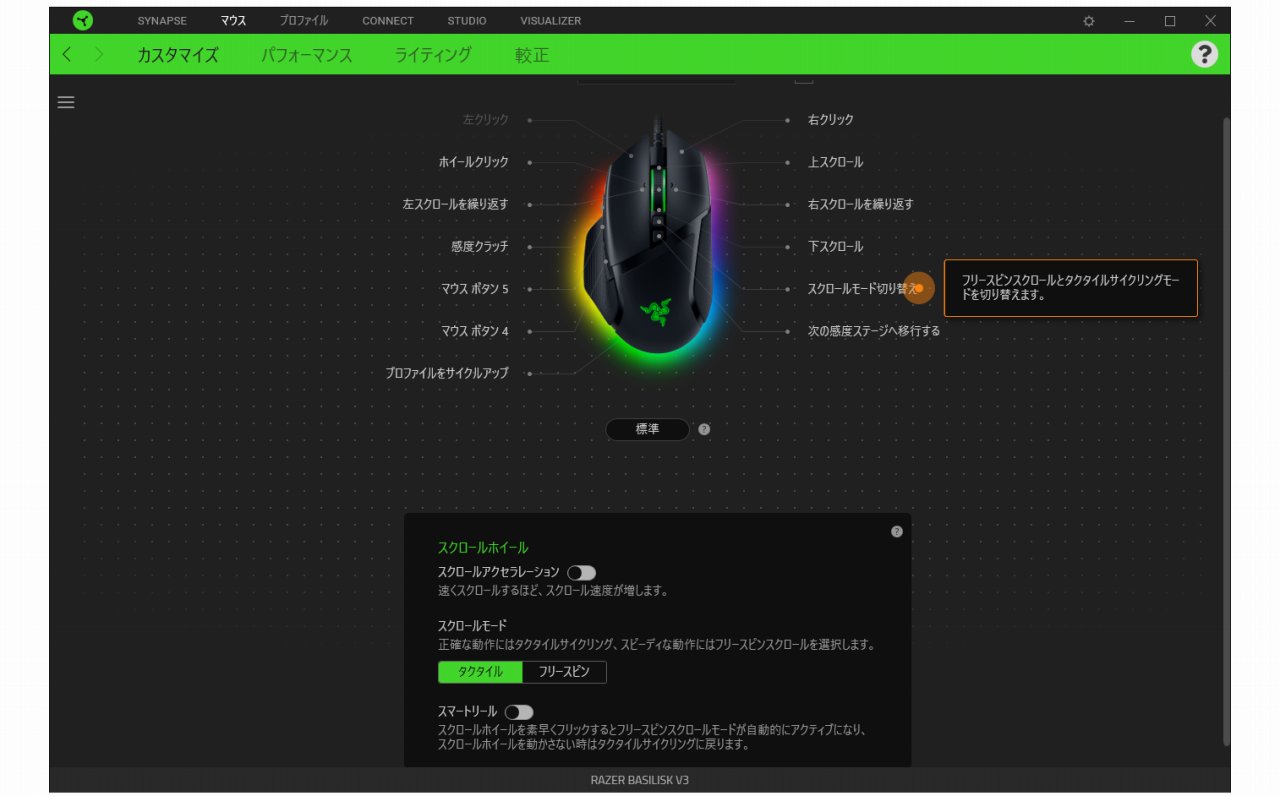Switch to the マウス tab
The image size is (1280, 796).
[233, 21]
